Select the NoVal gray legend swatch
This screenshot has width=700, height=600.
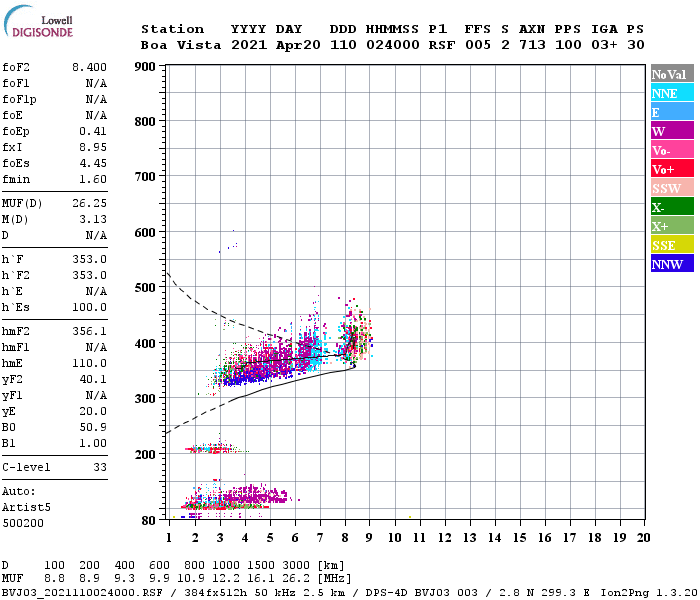672,74
